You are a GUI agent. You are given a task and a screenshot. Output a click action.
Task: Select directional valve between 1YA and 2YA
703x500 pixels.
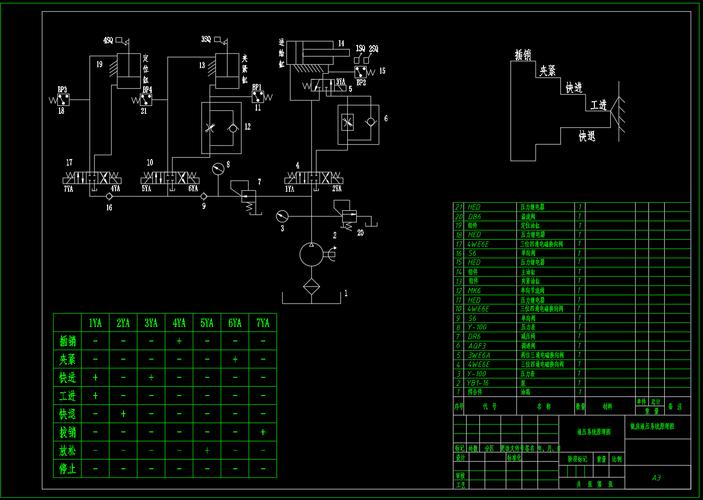click(x=312, y=176)
